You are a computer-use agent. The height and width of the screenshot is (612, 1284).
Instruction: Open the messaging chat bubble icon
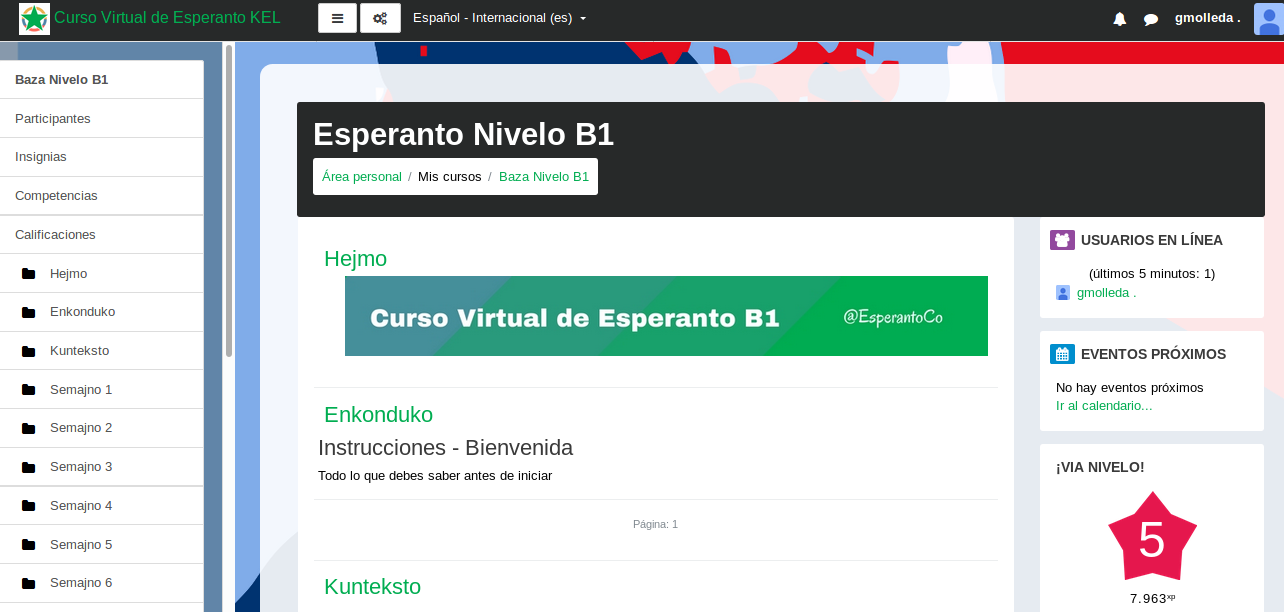pyautogui.click(x=1151, y=18)
